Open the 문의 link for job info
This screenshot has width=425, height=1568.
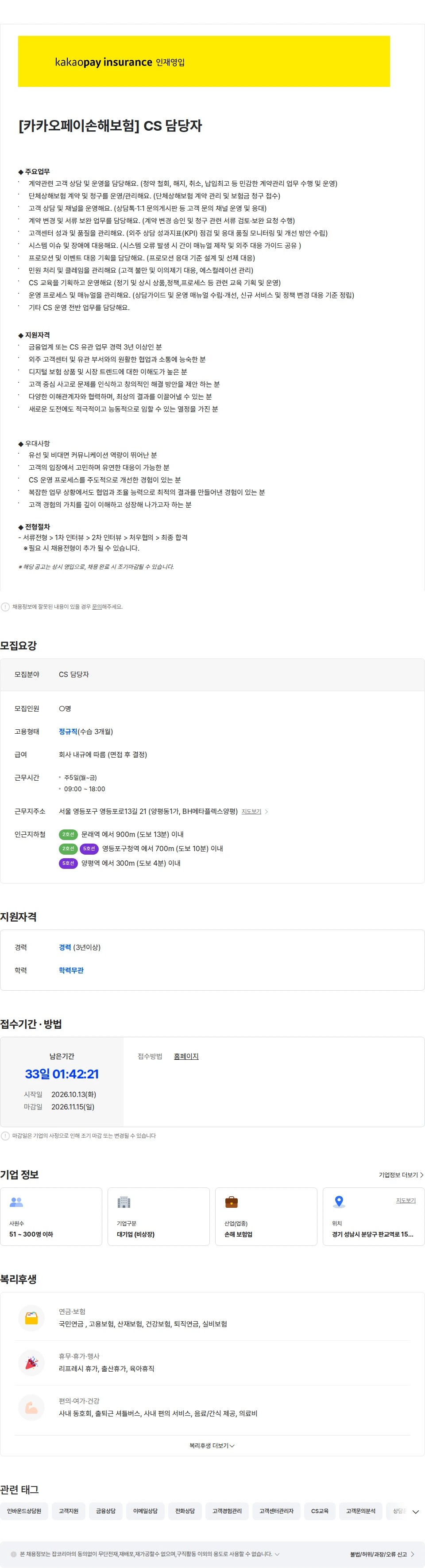(97, 607)
